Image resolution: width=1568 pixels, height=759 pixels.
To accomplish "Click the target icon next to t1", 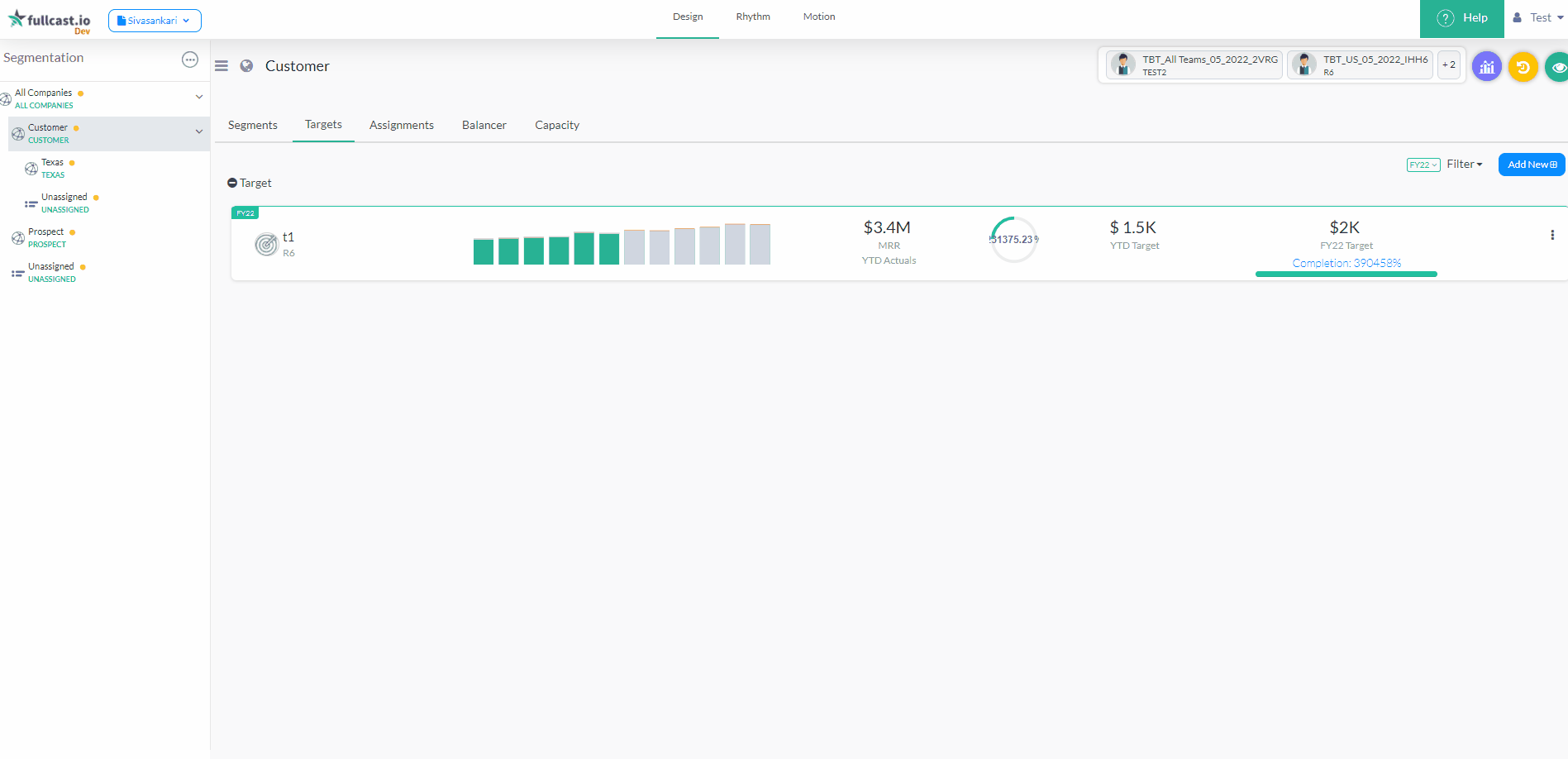I will point(266,245).
